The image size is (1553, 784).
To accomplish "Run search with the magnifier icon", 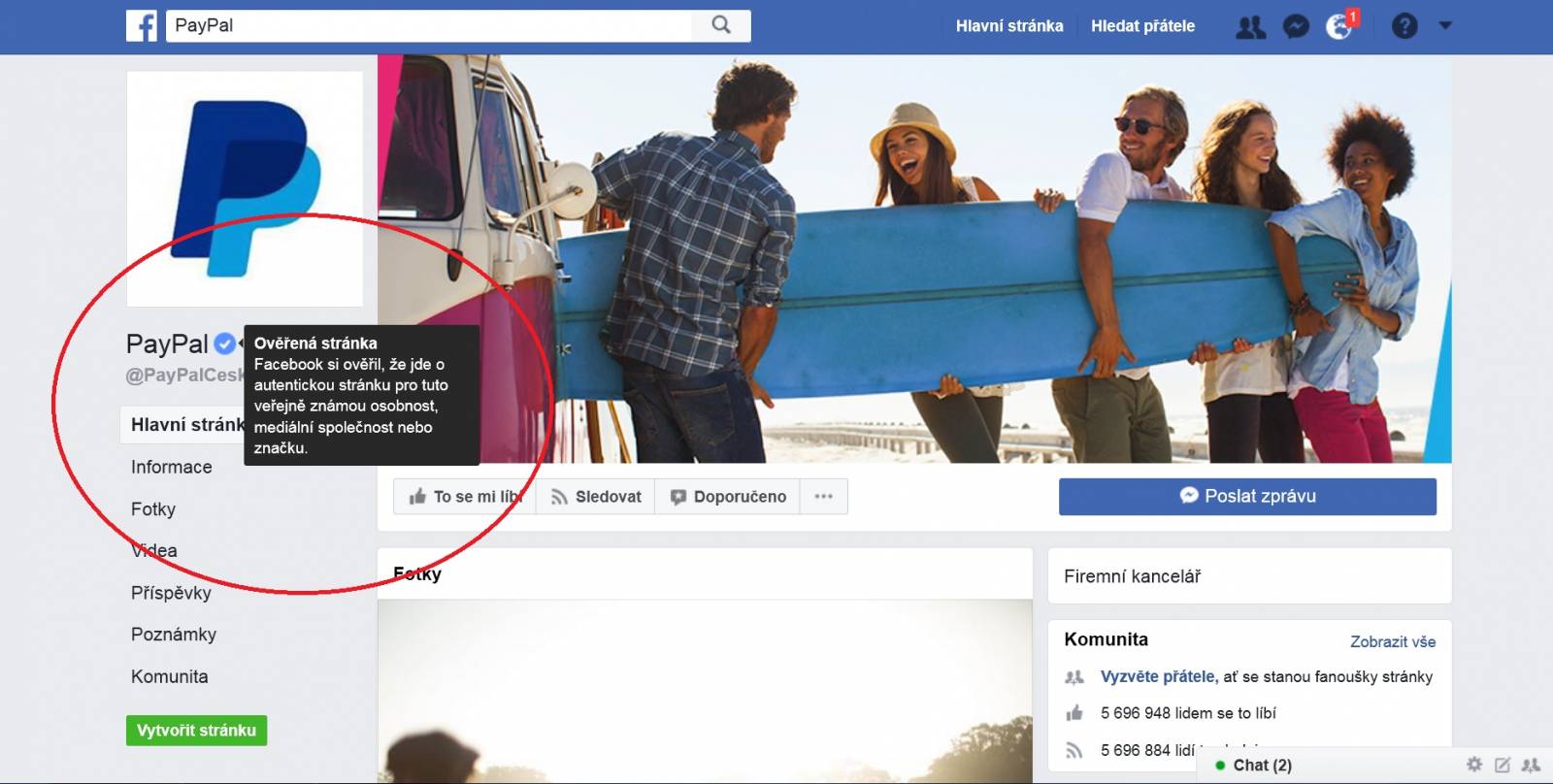I will point(721,25).
